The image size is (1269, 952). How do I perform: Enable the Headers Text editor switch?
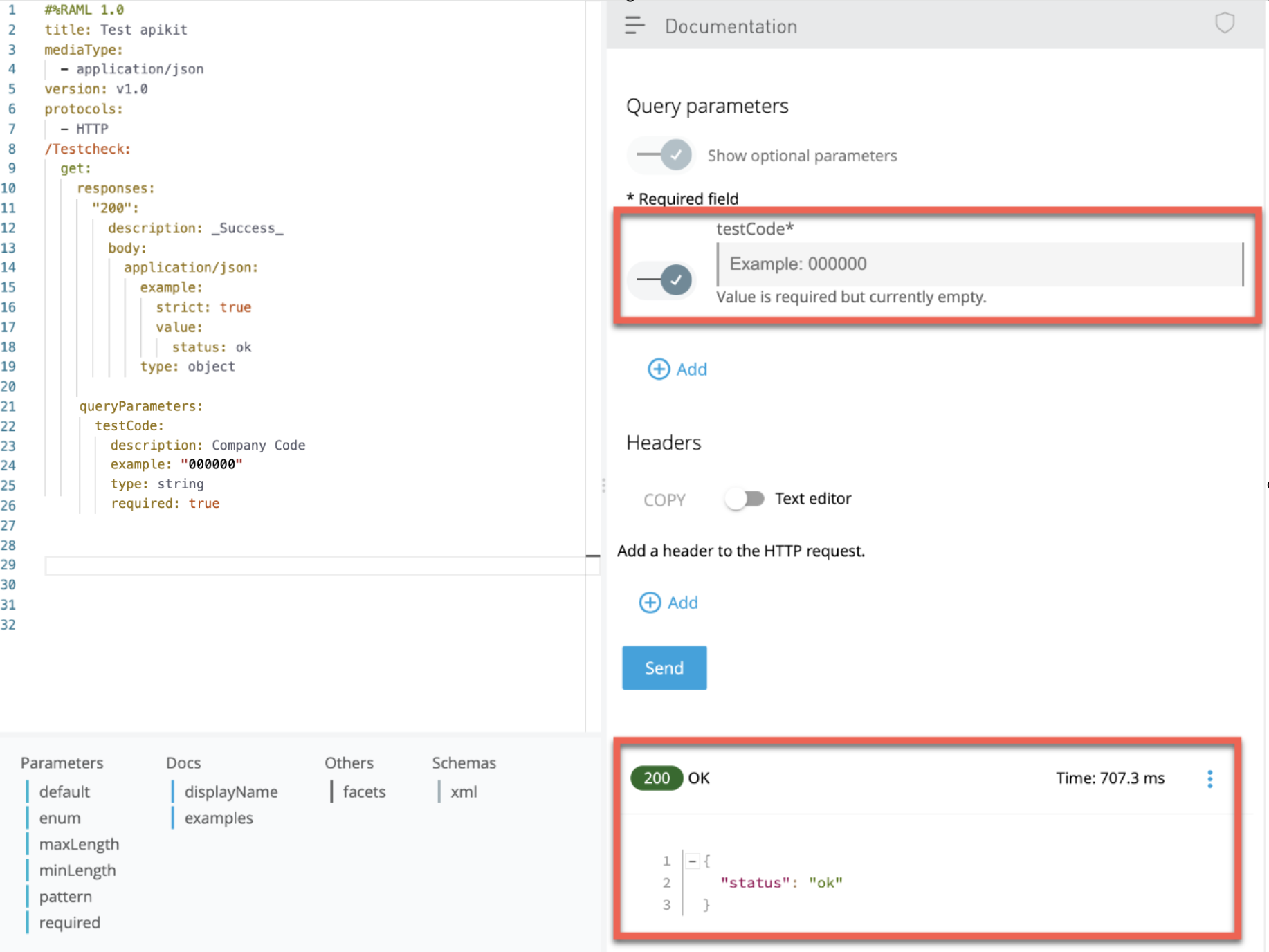pos(744,499)
